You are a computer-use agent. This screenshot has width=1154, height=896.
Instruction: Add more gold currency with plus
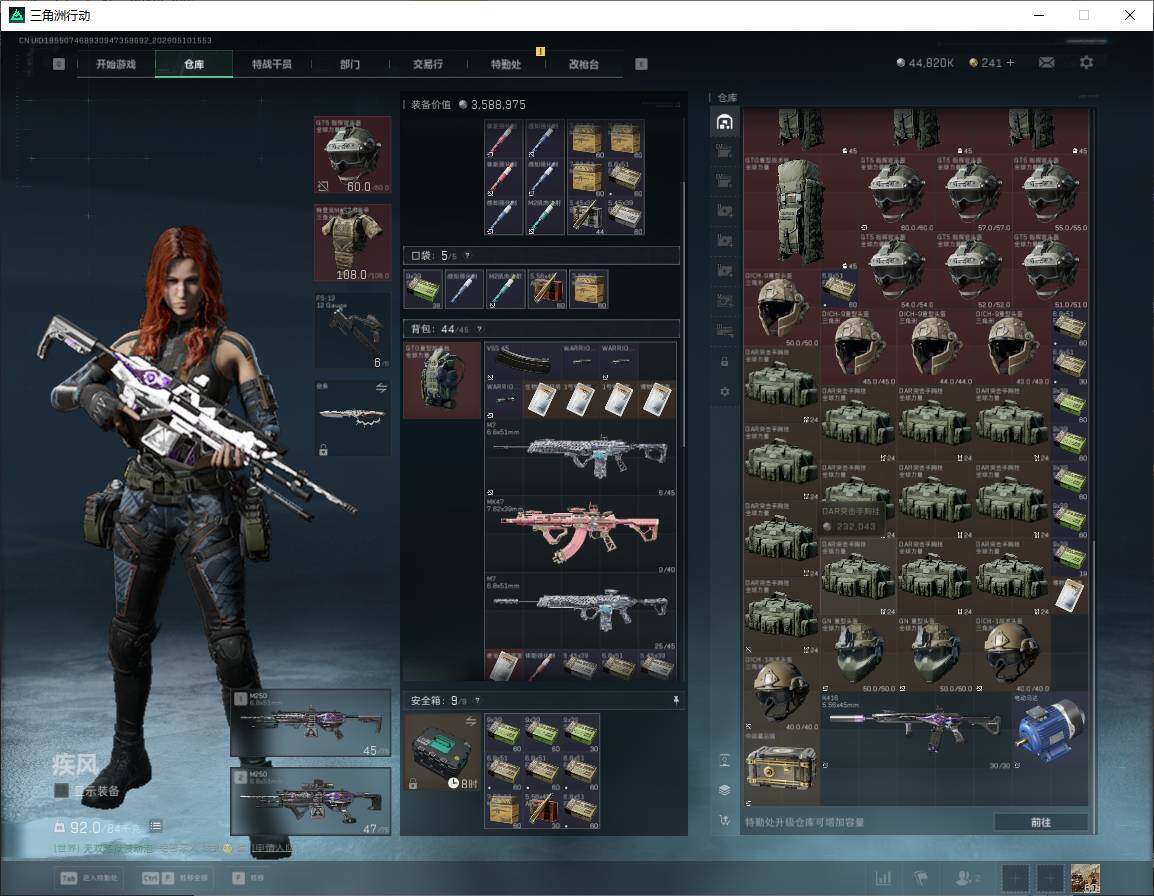pos(1010,63)
